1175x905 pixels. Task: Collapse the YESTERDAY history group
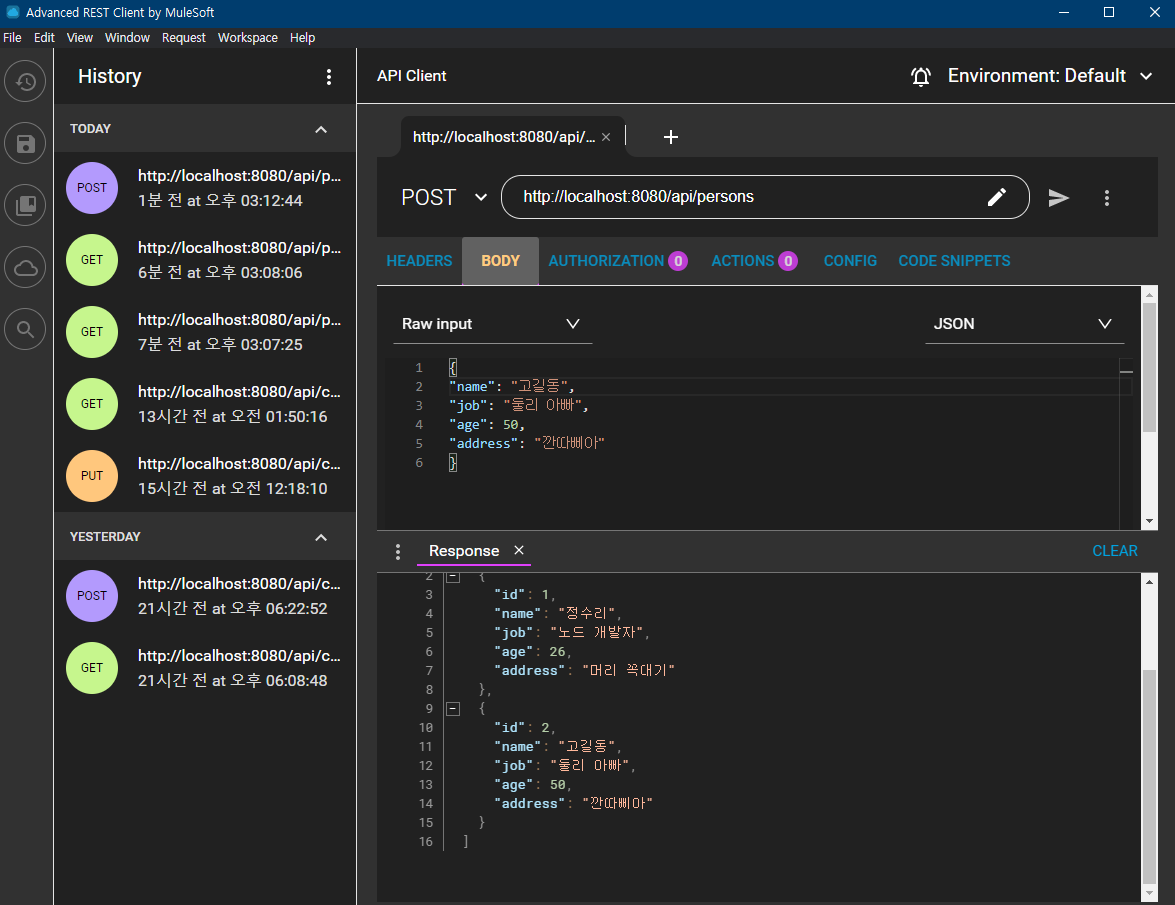point(321,537)
